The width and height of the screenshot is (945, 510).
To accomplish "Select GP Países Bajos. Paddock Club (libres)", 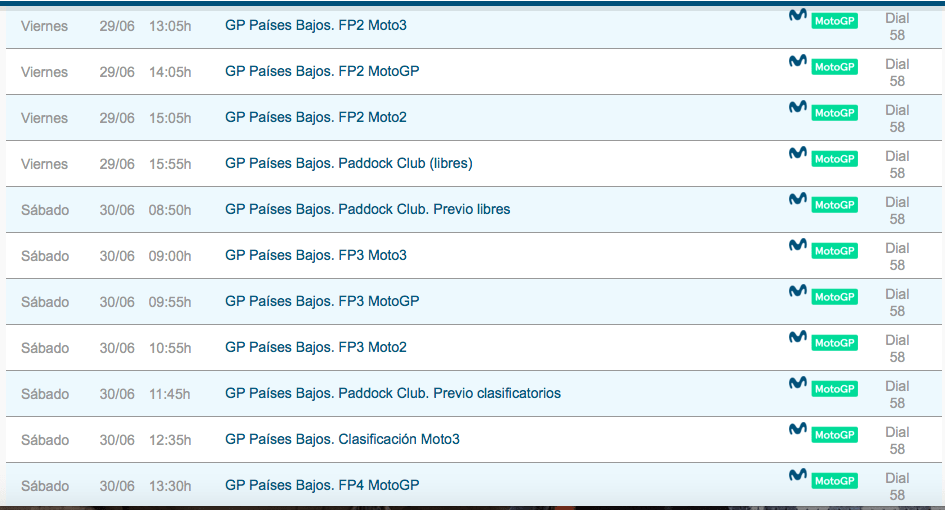I will [x=348, y=164].
